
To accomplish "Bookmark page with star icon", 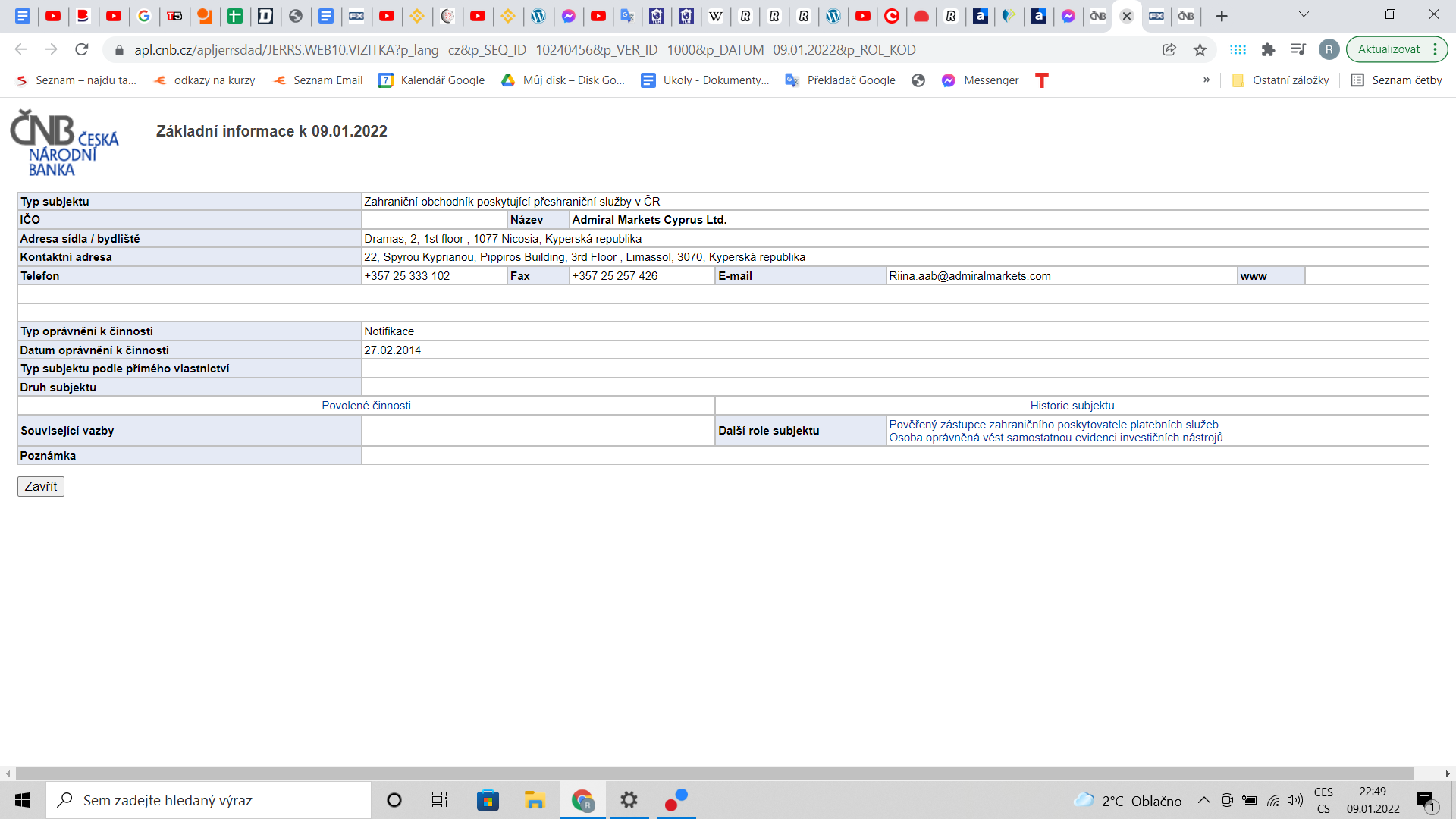I will coord(1200,49).
